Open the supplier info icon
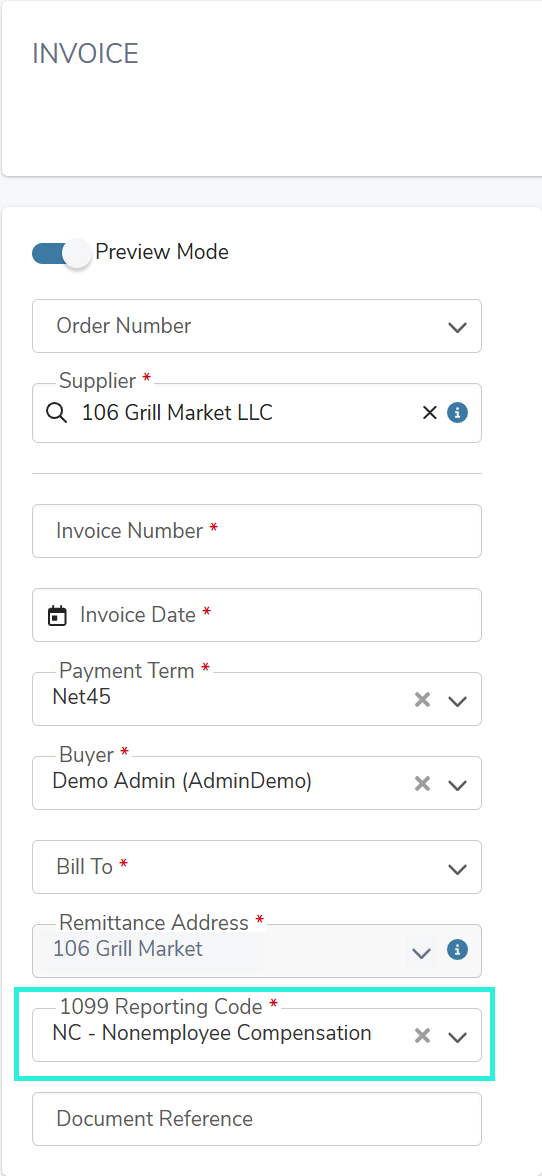This screenshot has height=1176, width=542. pyautogui.click(x=457, y=412)
